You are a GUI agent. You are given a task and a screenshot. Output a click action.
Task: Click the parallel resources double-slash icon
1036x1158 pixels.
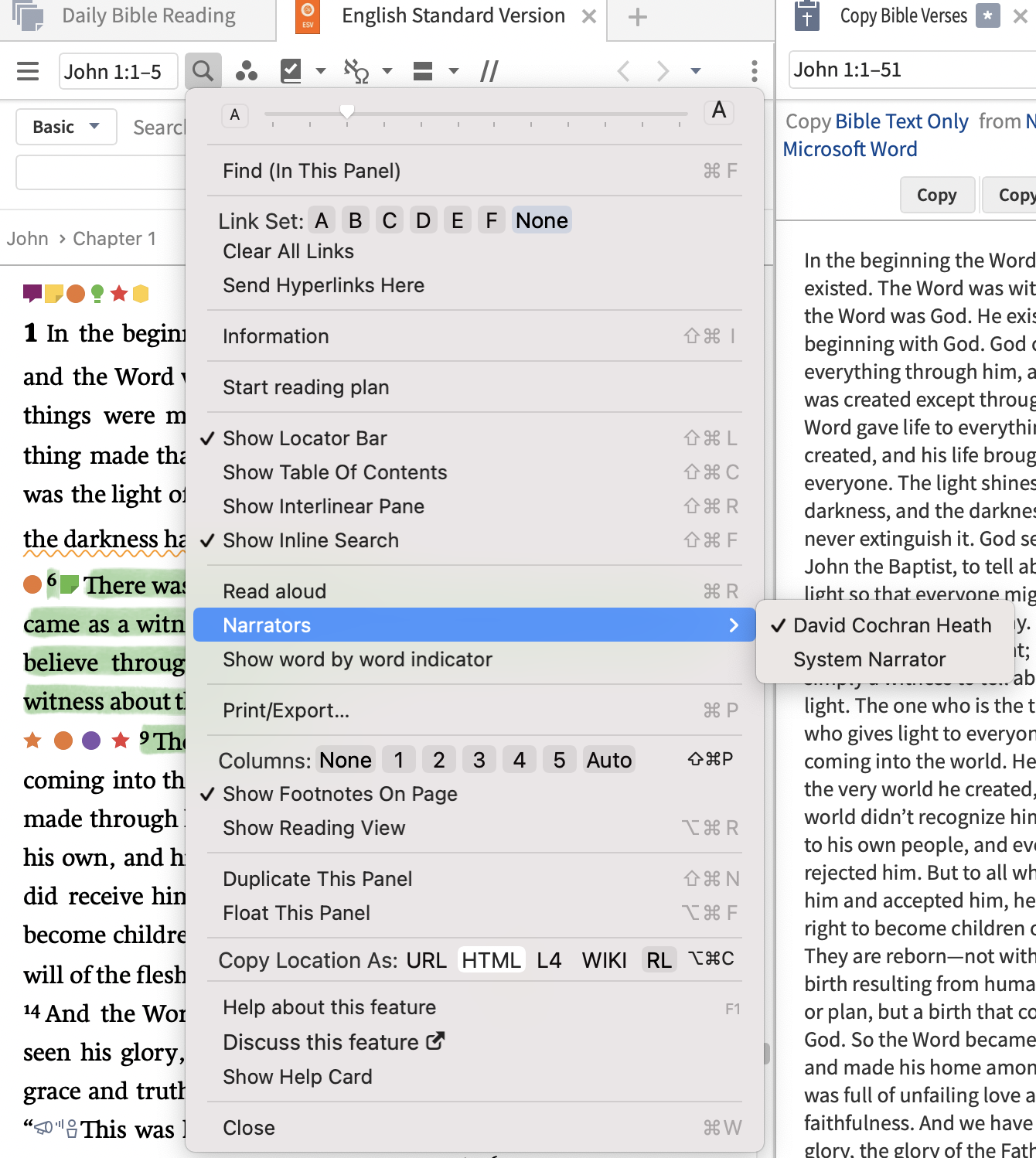(x=489, y=72)
